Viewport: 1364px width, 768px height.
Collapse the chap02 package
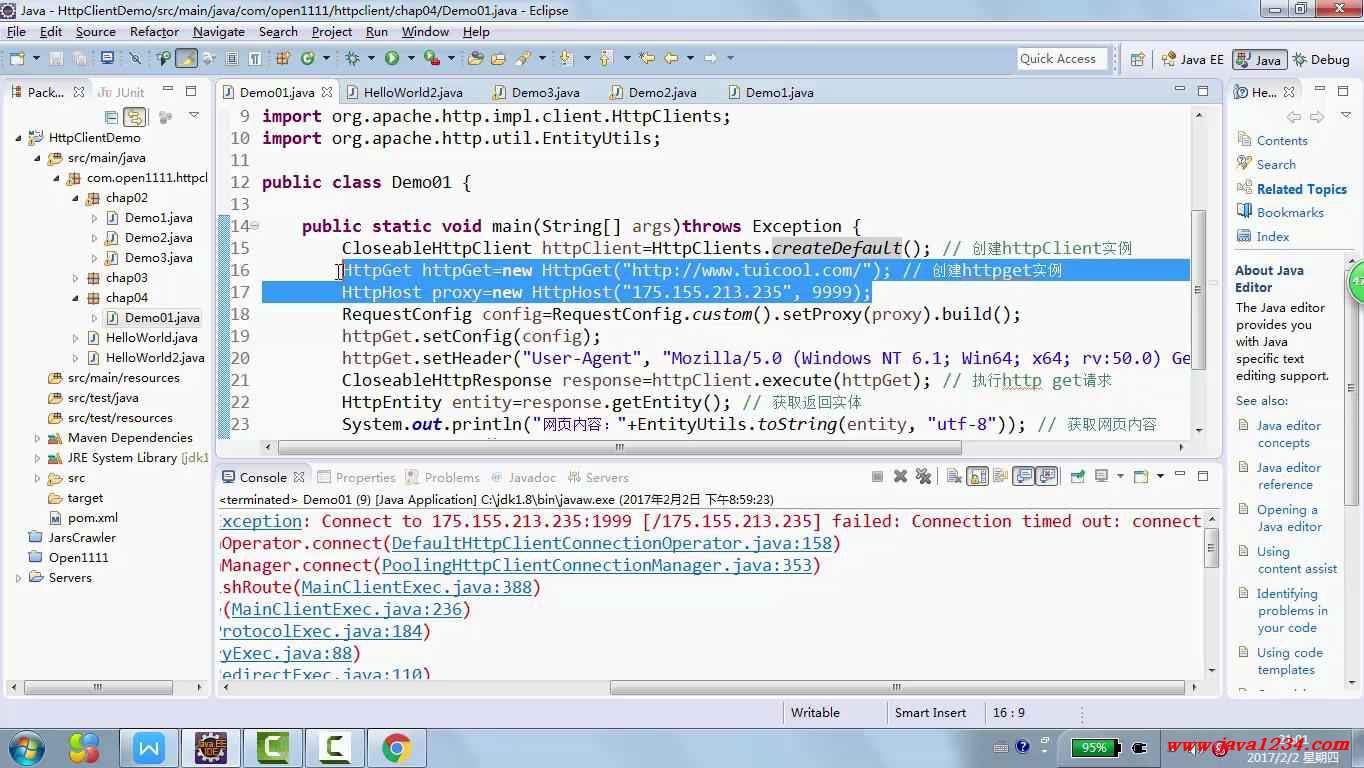click(x=76, y=198)
